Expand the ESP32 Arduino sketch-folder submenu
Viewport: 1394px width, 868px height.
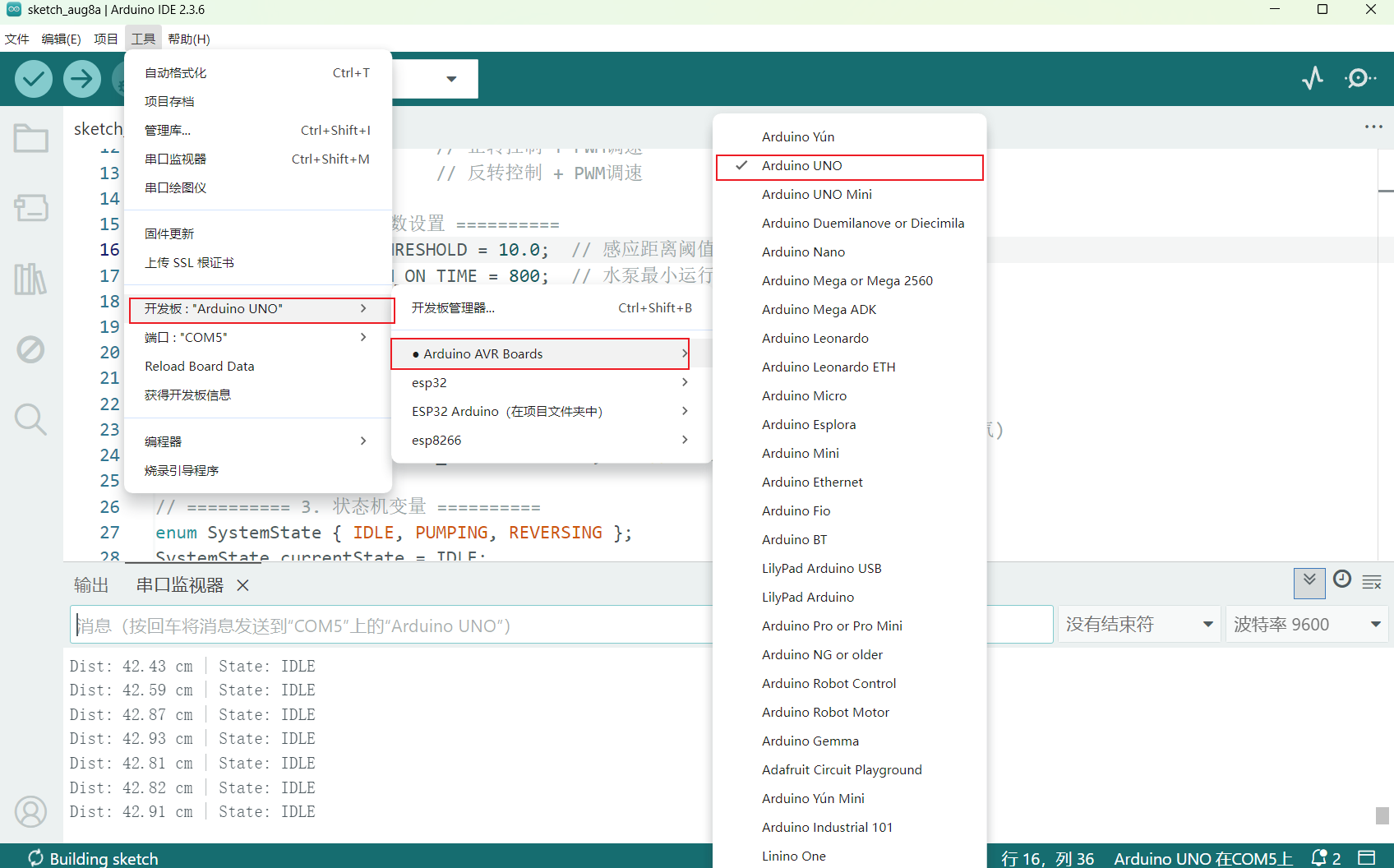tap(552, 412)
